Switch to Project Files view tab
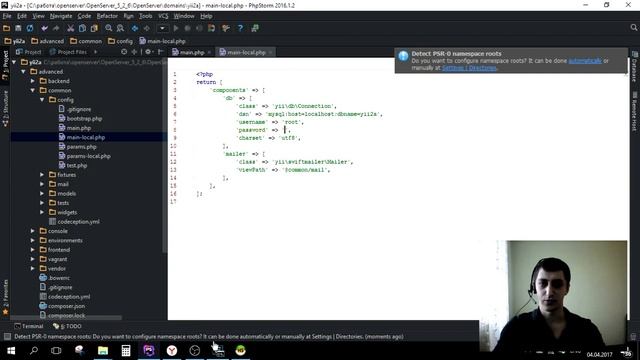 [x=68, y=52]
